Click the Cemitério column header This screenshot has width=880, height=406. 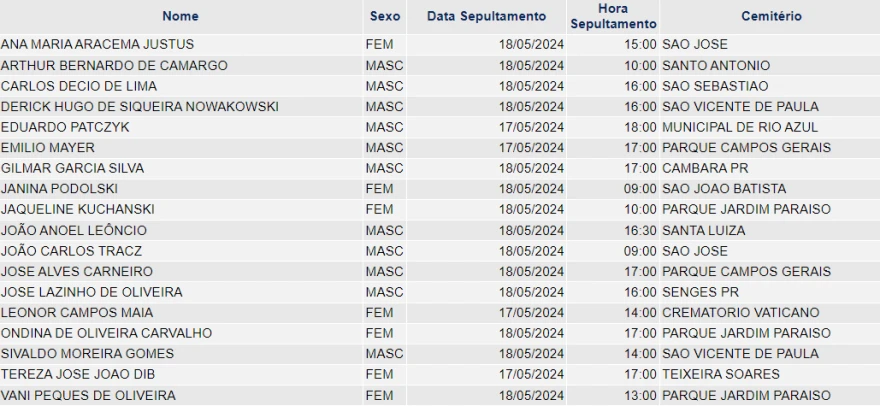click(x=771, y=16)
